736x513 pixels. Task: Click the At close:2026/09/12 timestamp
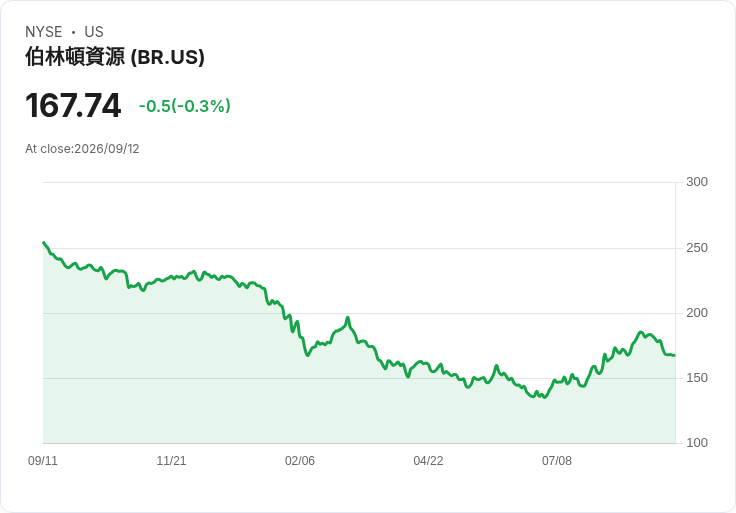(x=82, y=149)
